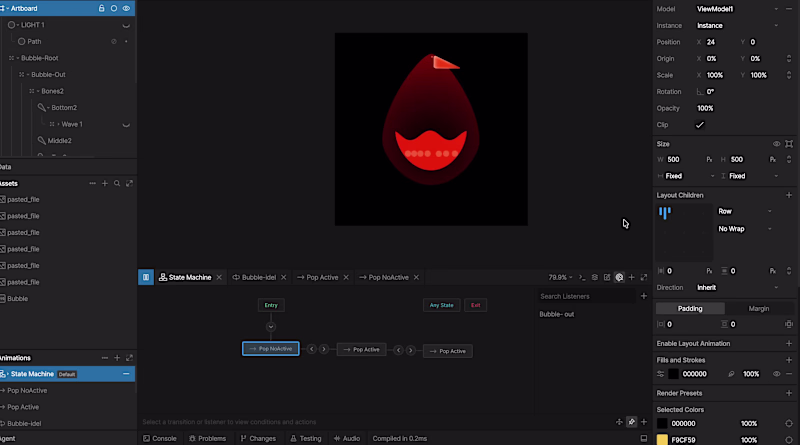Image resolution: width=800 pixels, height=445 pixels.
Task: Close the State Machine tab
Action: (219, 277)
